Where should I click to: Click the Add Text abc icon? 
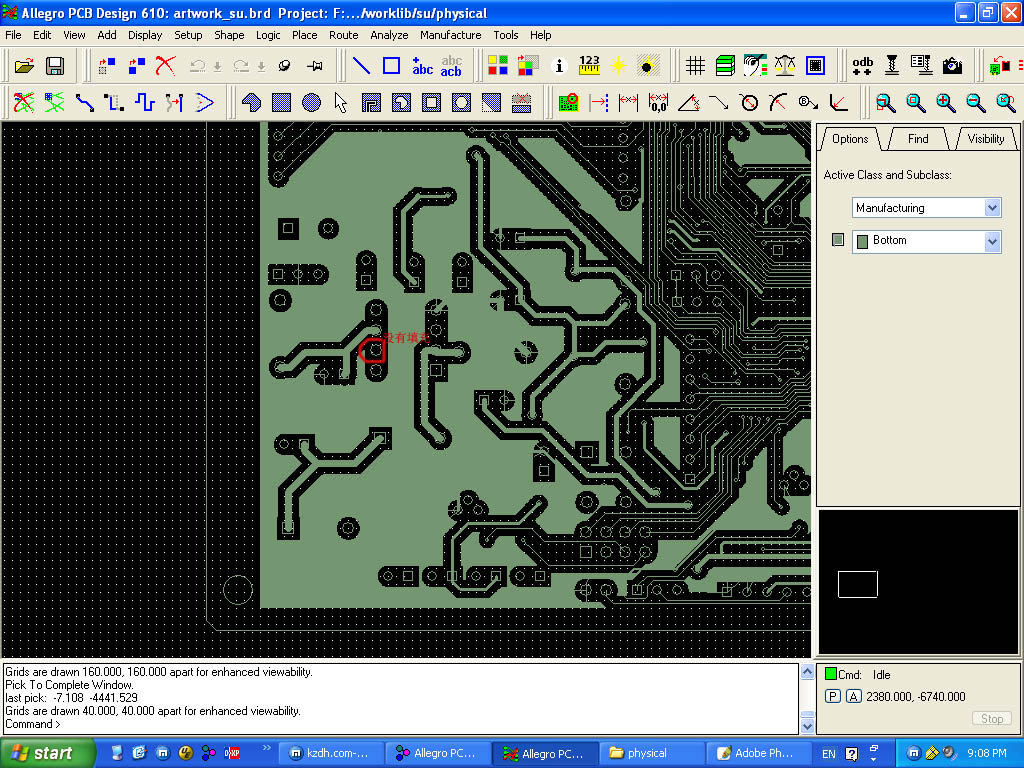422,66
